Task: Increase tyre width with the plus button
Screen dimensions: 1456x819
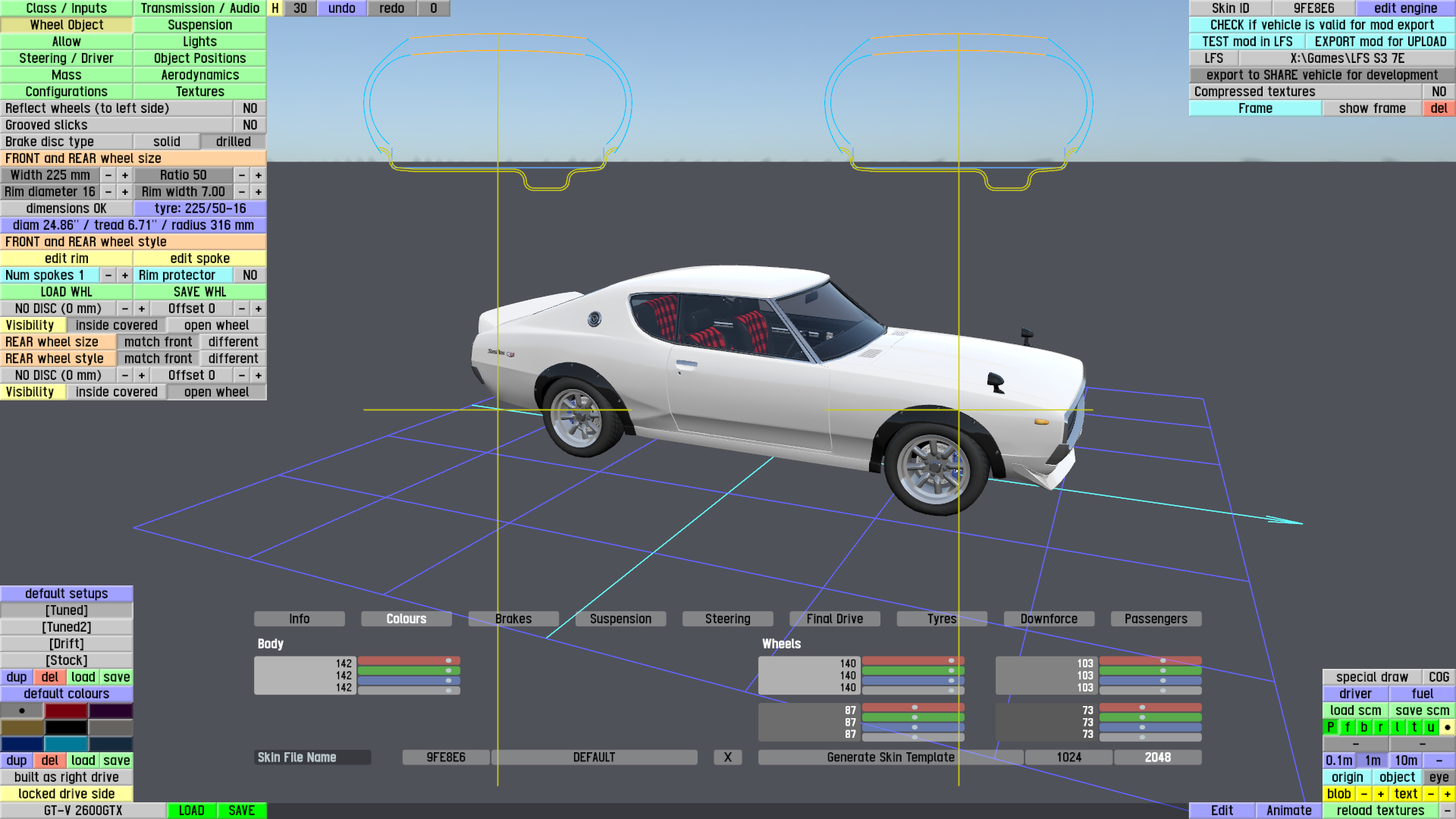Action: tap(125, 175)
